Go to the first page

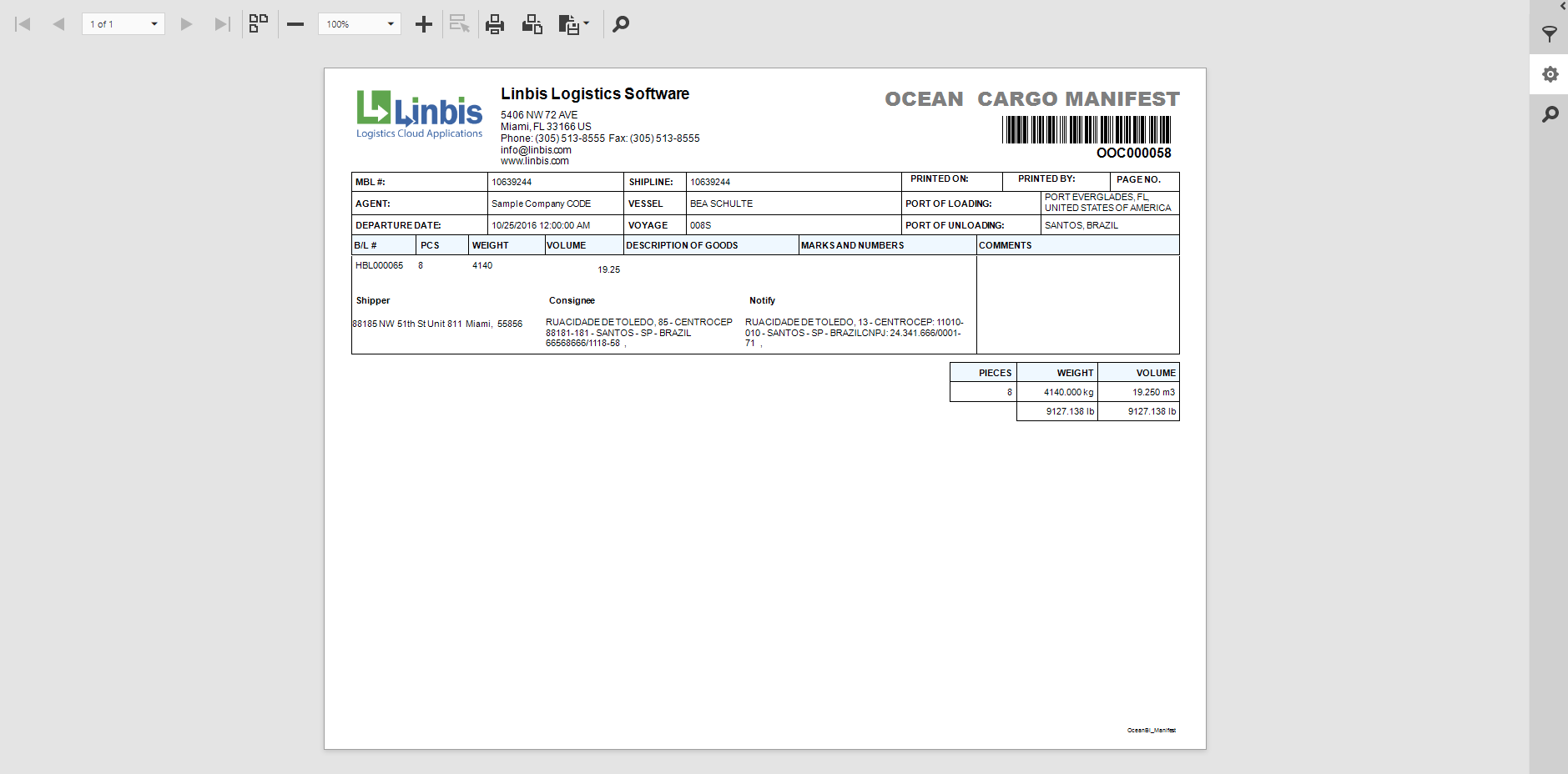pyautogui.click(x=23, y=24)
